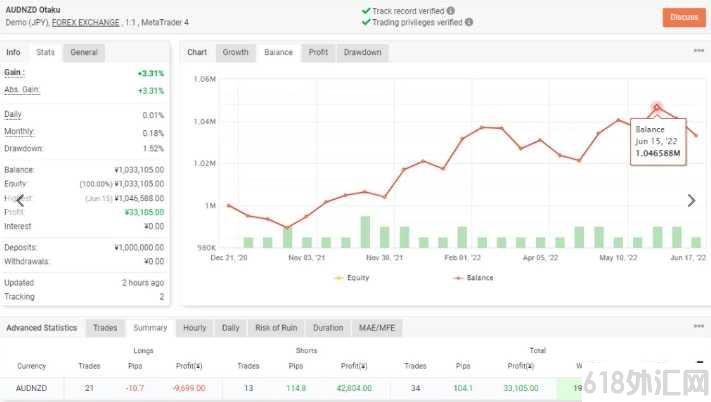Open the chart panel three-dots menu

tap(699, 51)
